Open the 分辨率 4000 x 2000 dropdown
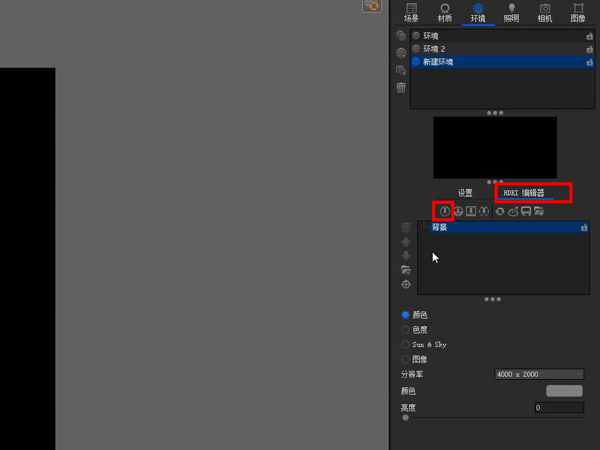Image resolution: width=600 pixels, height=450 pixels. tap(538, 374)
